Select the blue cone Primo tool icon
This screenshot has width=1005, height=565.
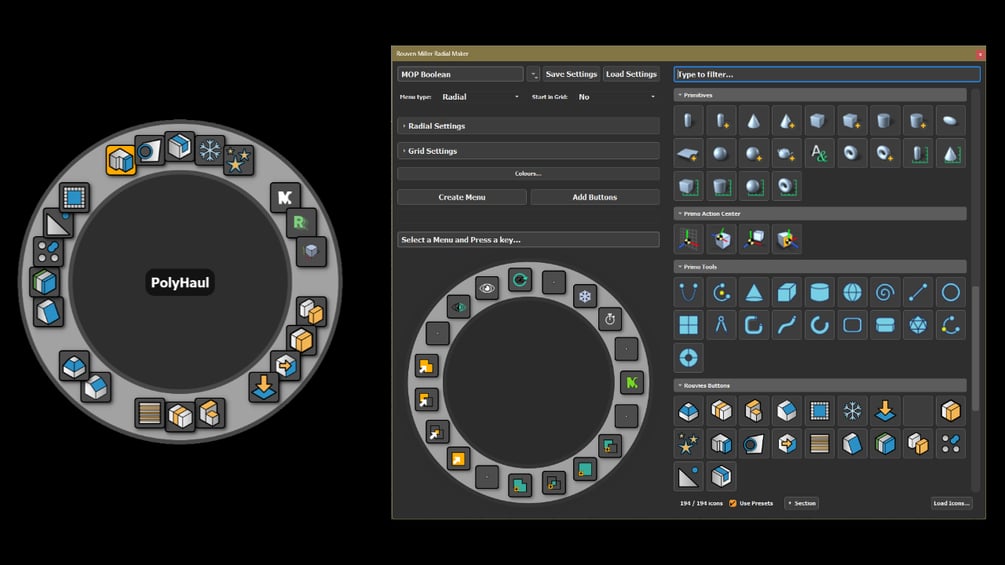pos(754,293)
